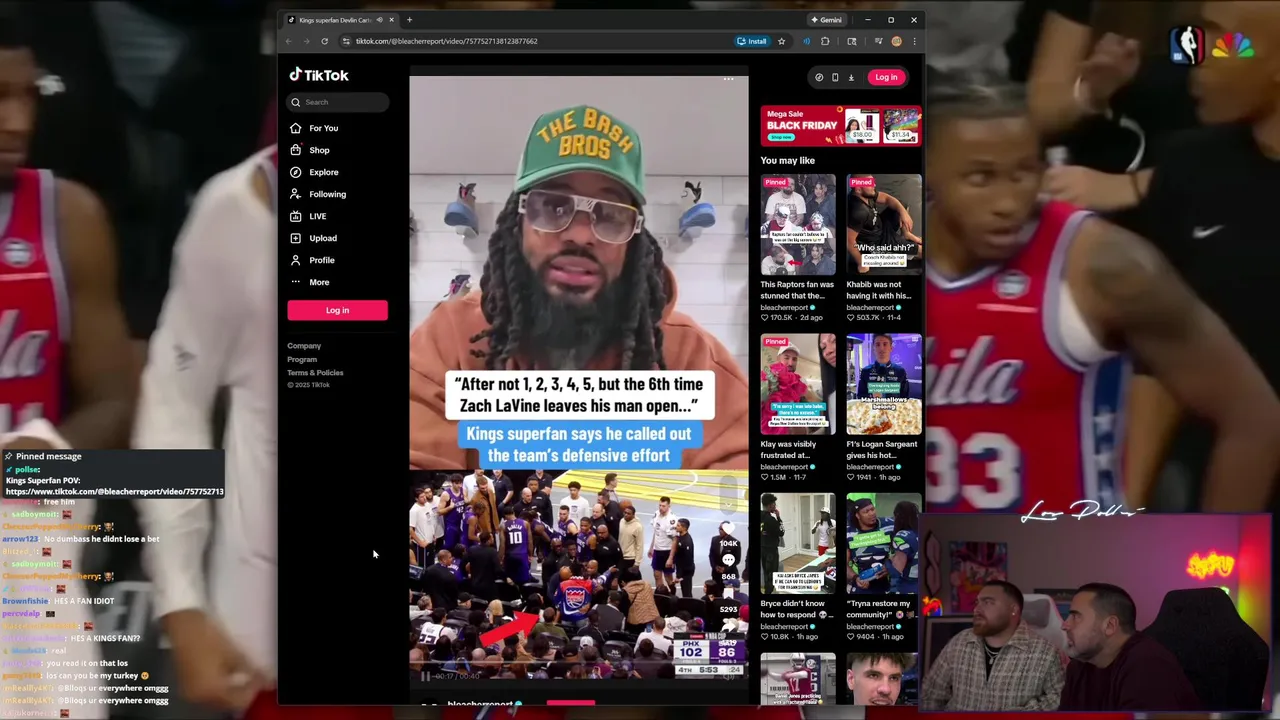Click the sound wave icon in Chrome toolbar

point(806,41)
